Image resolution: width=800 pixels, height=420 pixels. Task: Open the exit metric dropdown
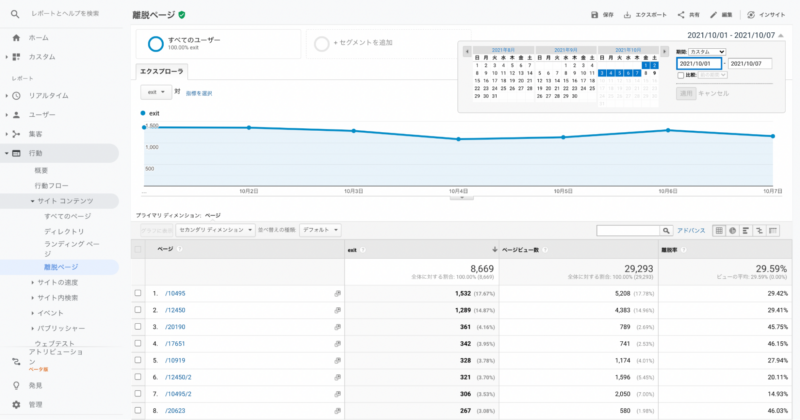[156, 92]
